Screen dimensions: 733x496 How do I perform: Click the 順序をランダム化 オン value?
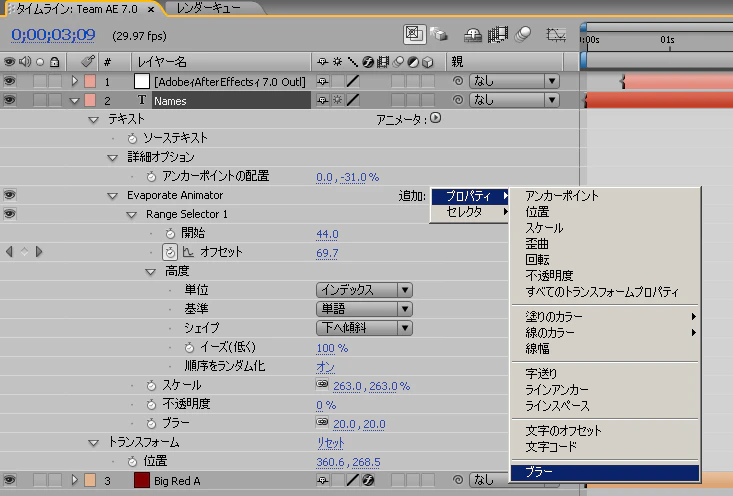click(325, 367)
